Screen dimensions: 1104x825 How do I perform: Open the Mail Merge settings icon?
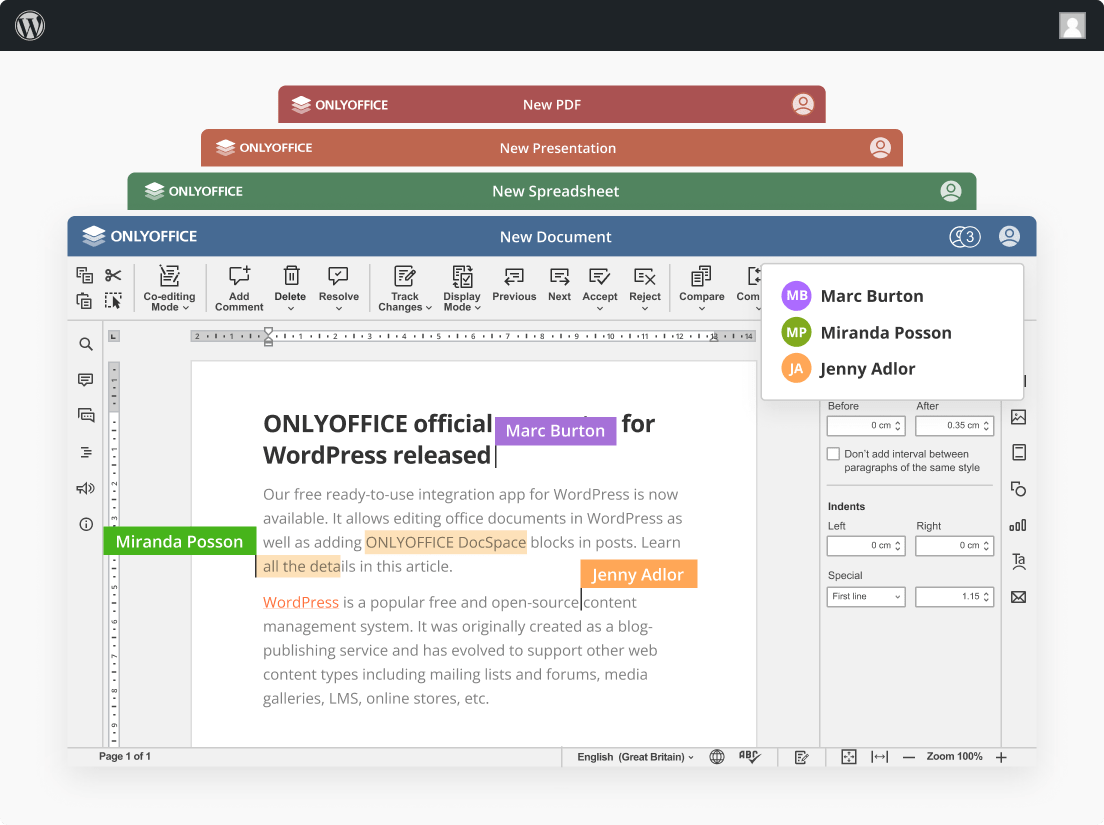[x=1018, y=596]
